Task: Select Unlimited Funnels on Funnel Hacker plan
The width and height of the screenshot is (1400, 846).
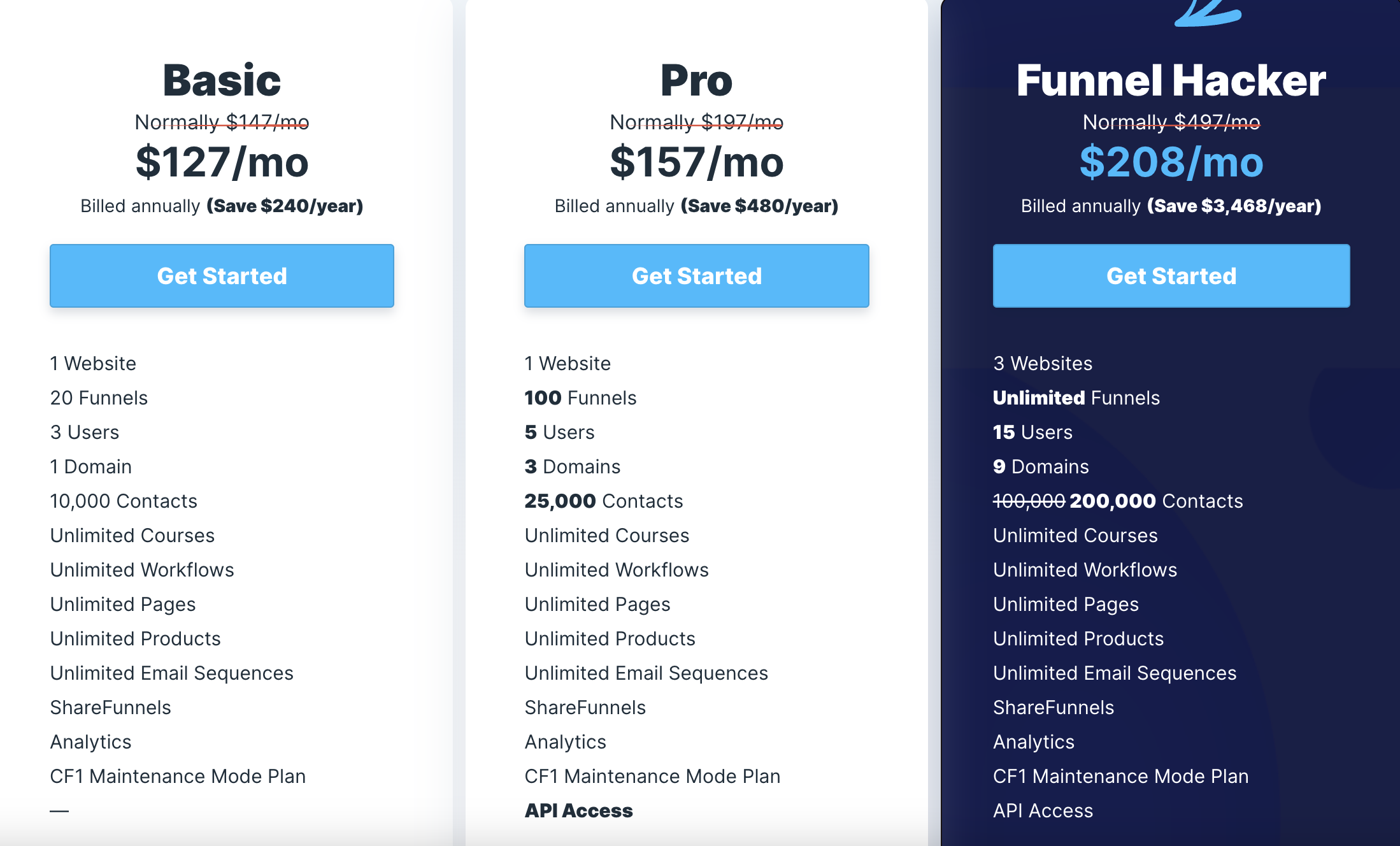Action: (x=1076, y=398)
